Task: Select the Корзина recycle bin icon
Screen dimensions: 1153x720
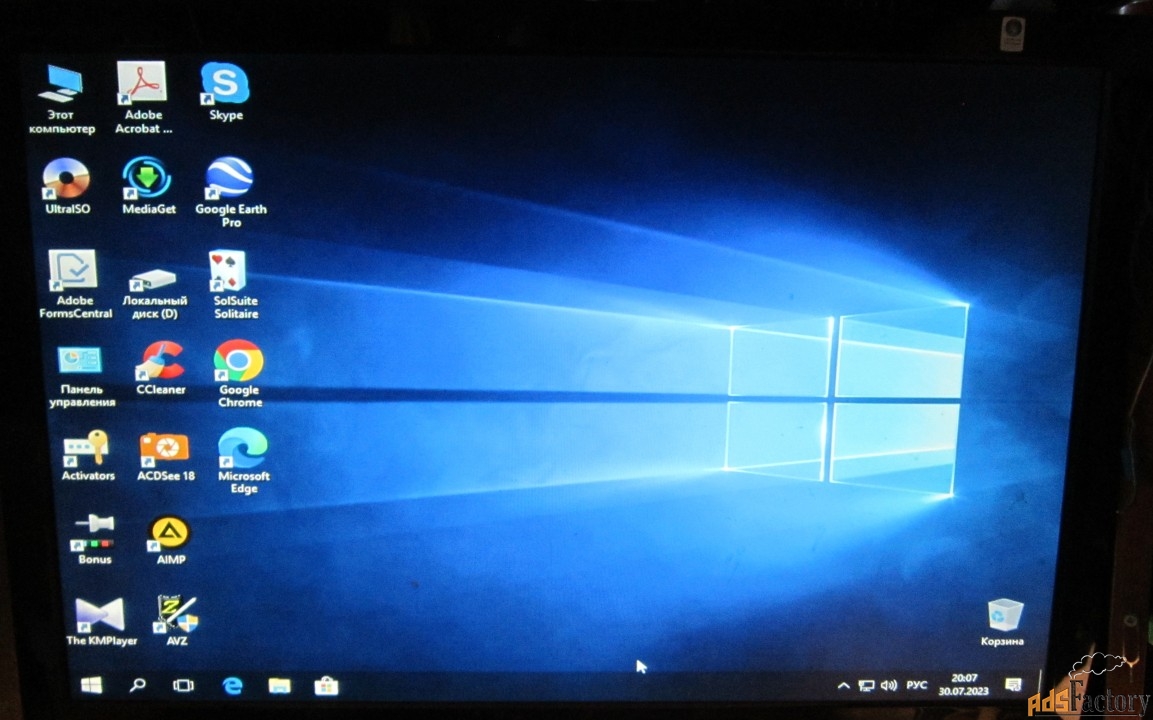Action: 1002,622
